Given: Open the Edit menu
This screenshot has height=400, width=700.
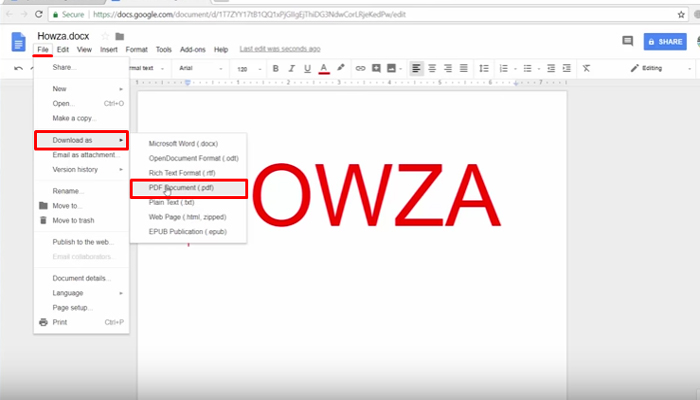Looking at the screenshot, I should 62,50.
